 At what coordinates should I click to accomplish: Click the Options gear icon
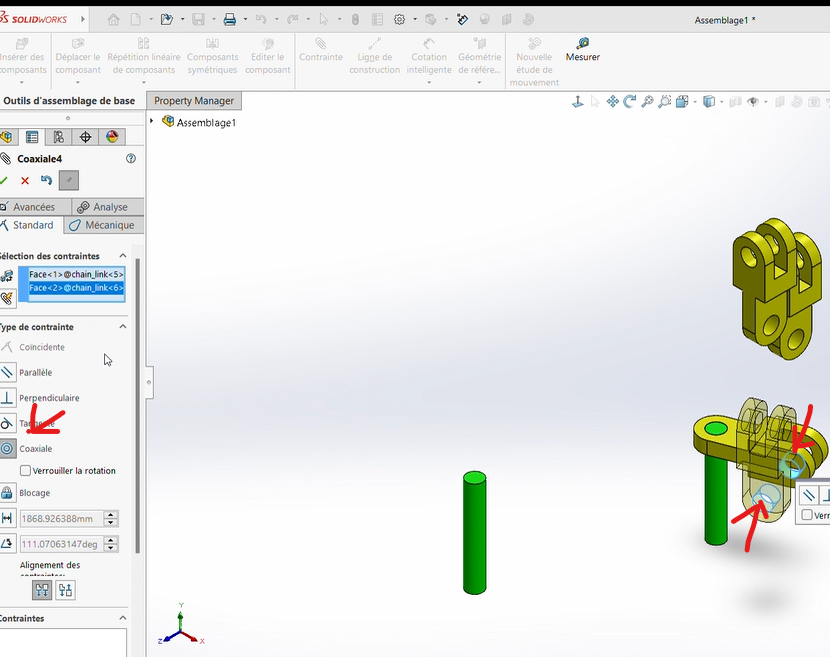pyautogui.click(x=400, y=20)
